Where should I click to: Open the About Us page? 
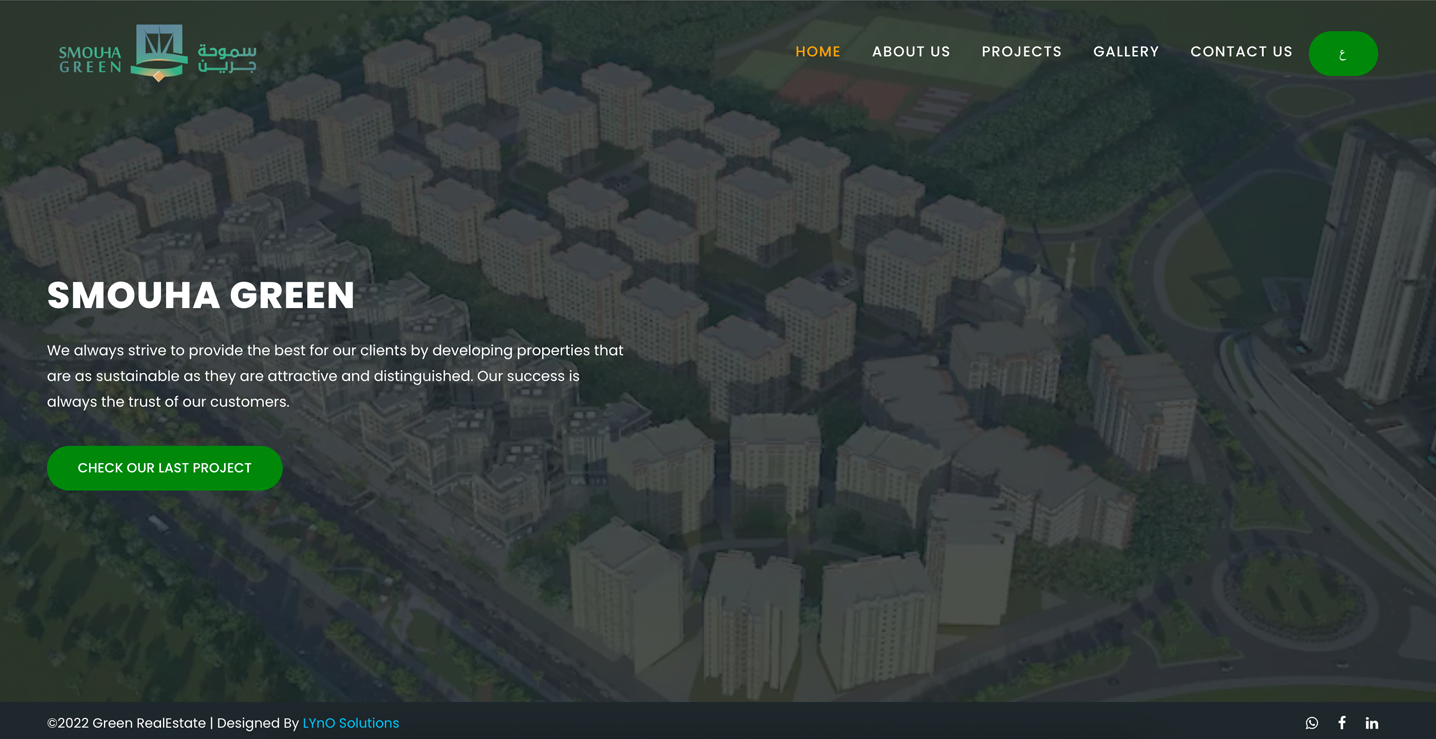coord(911,52)
